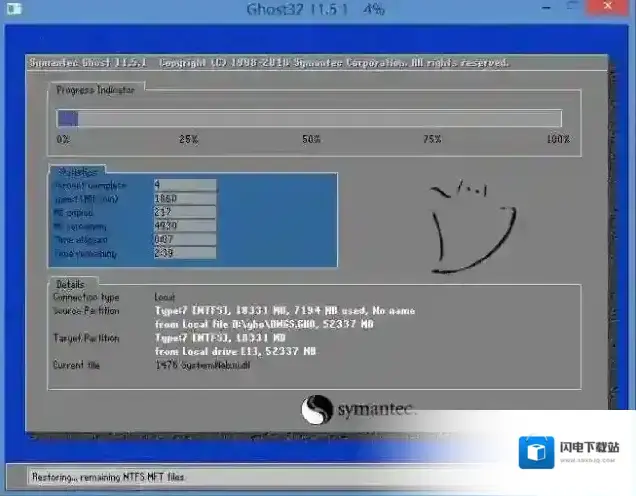Viewport: 636px width, 496px height.
Task: Click the Symantec yin-yang logo icon
Action: point(317,411)
